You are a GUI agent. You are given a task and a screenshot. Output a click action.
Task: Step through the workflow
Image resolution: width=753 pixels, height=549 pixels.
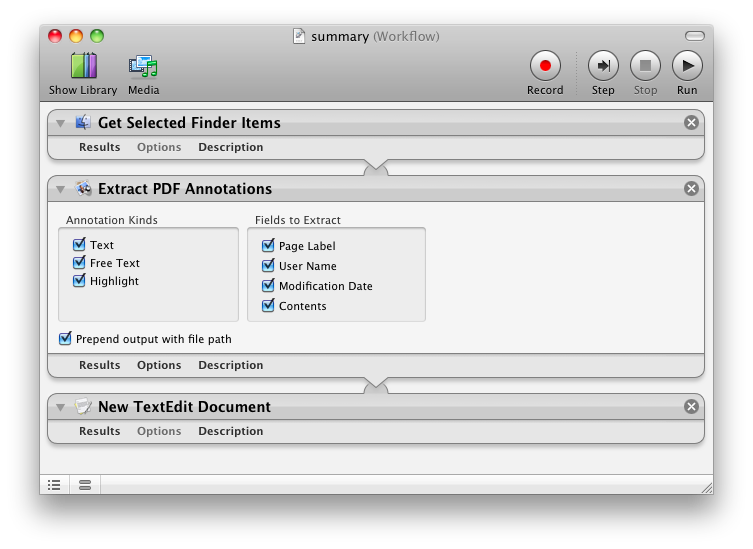coord(603,65)
